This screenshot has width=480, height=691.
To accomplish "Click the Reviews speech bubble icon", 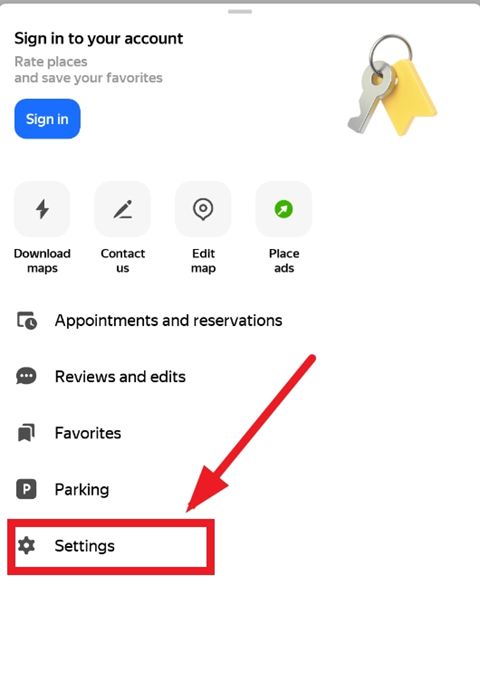I will (x=26, y=376).
